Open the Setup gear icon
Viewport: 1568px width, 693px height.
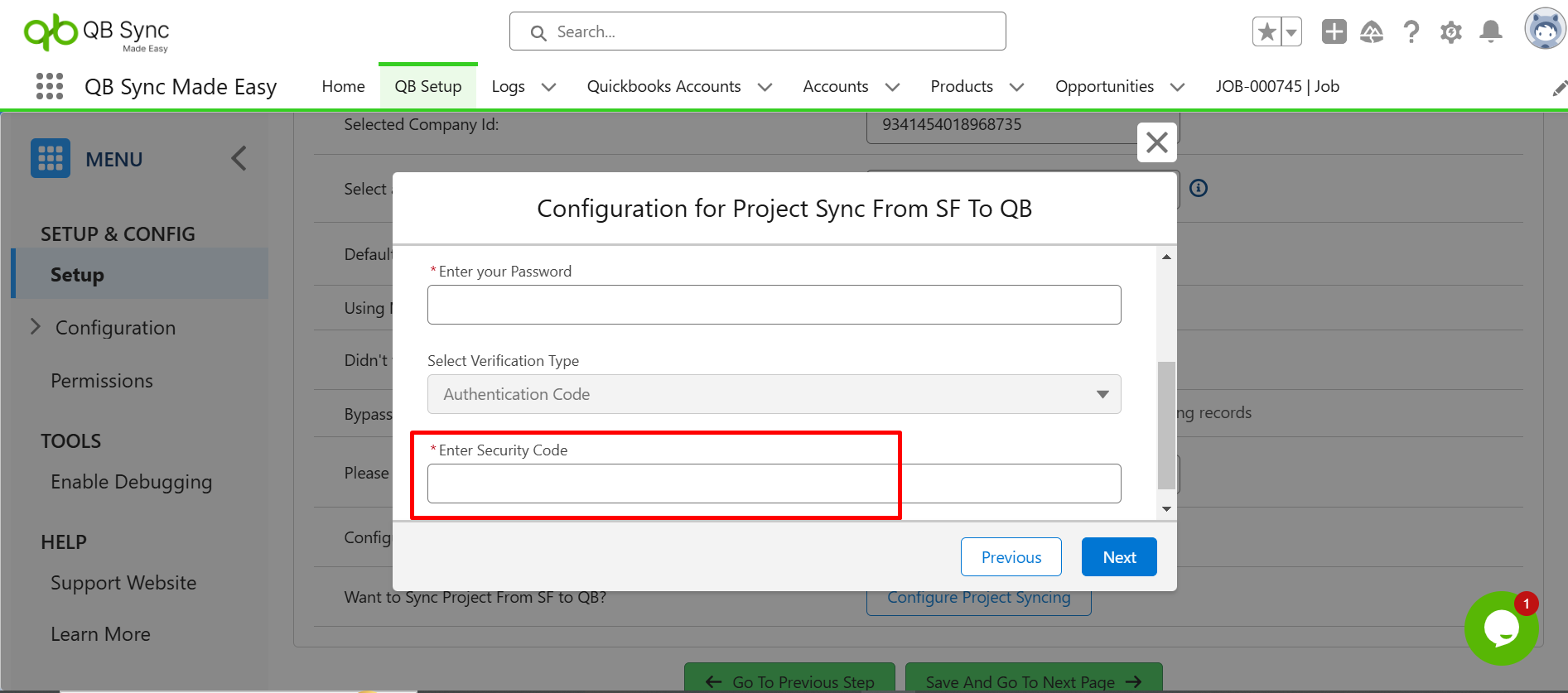coord(1450,32)
